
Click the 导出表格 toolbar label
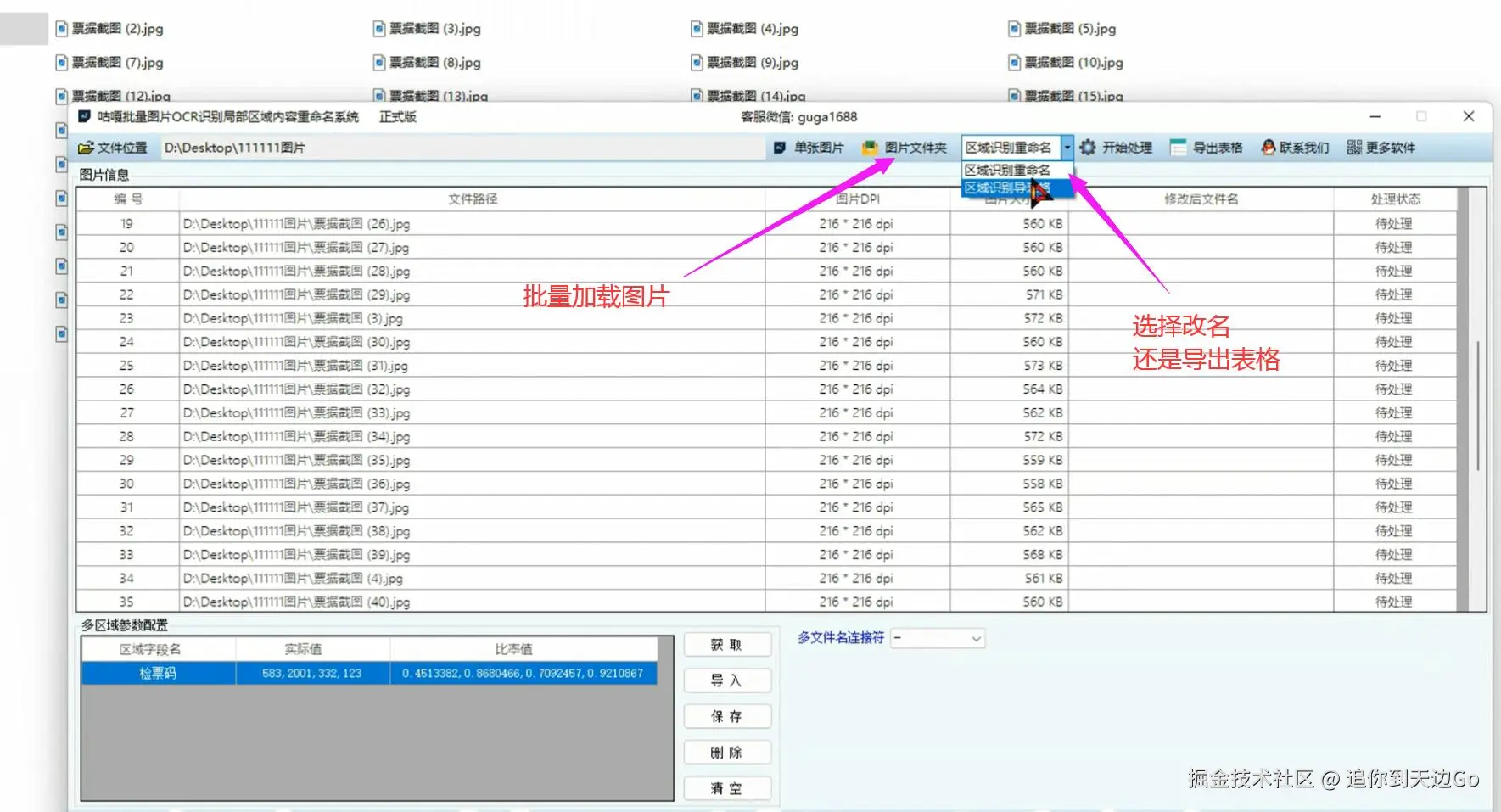tap(1218, 148)
